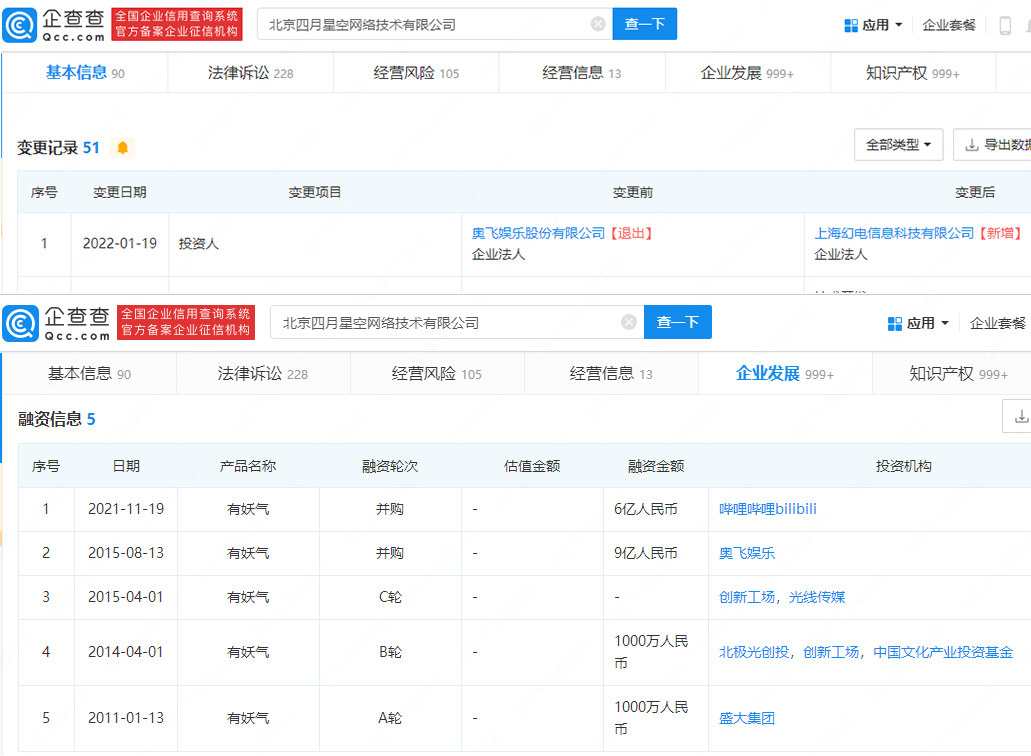Click the Qcc logo in the lower header

click(x=56, y=322)
